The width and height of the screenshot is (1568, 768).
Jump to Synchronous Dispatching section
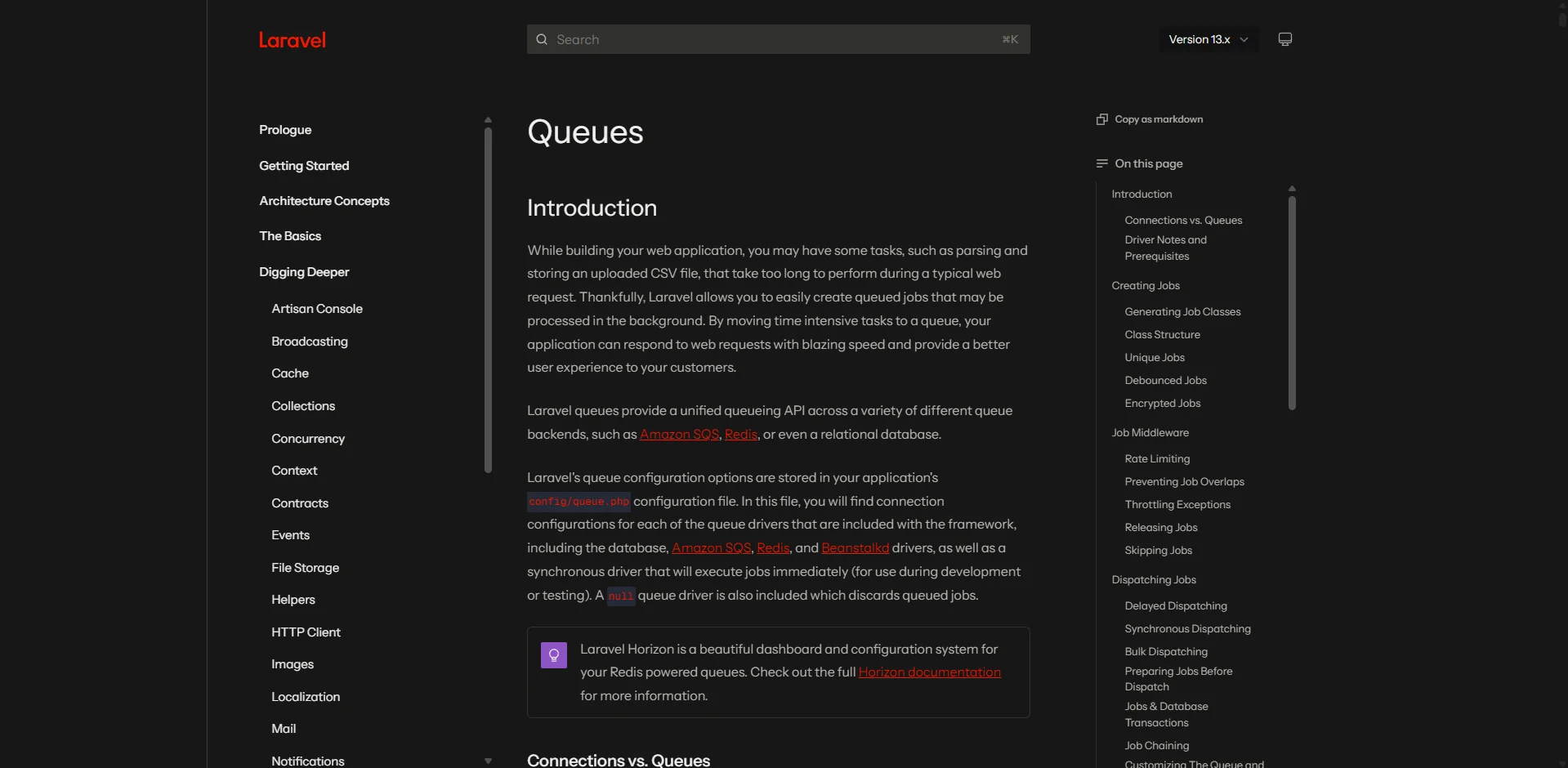pyautogui.click(x=1187, y=629)
